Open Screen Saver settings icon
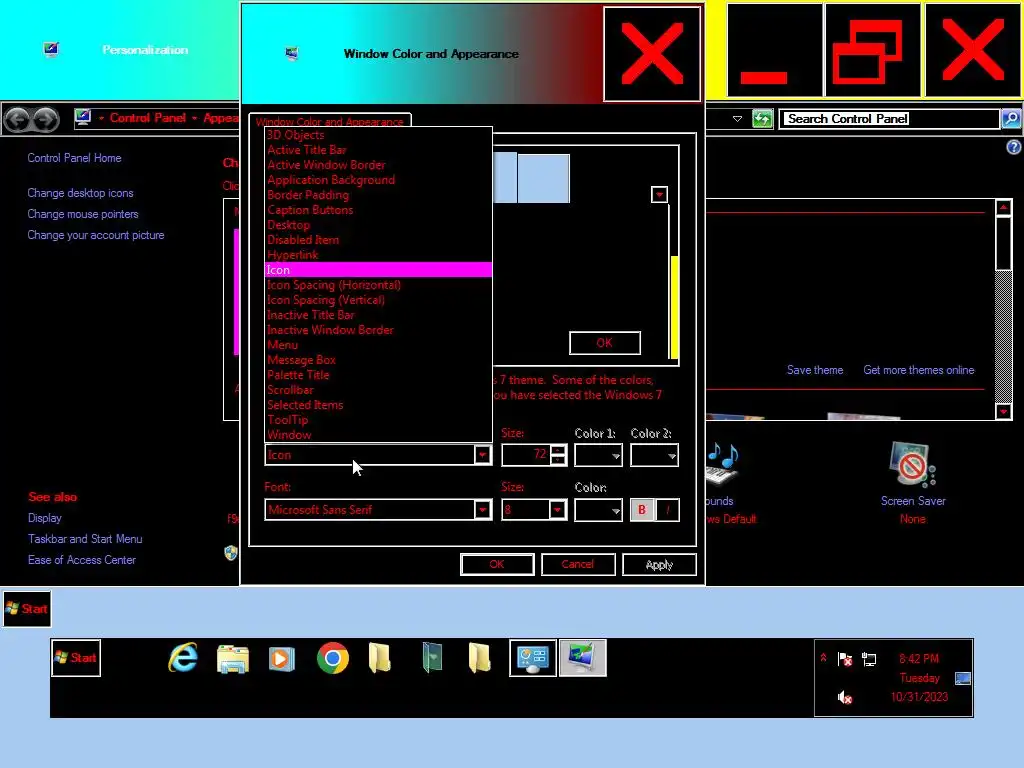 (x=912, y=466)
